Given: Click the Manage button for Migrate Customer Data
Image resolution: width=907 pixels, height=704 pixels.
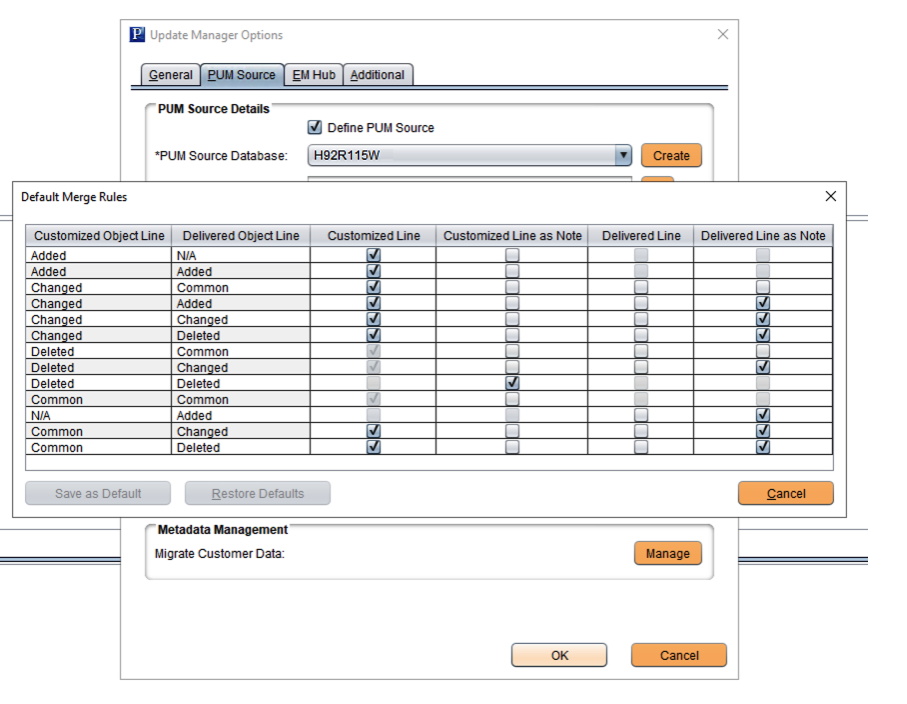Looking at the screenshot, I should (667, 554).
